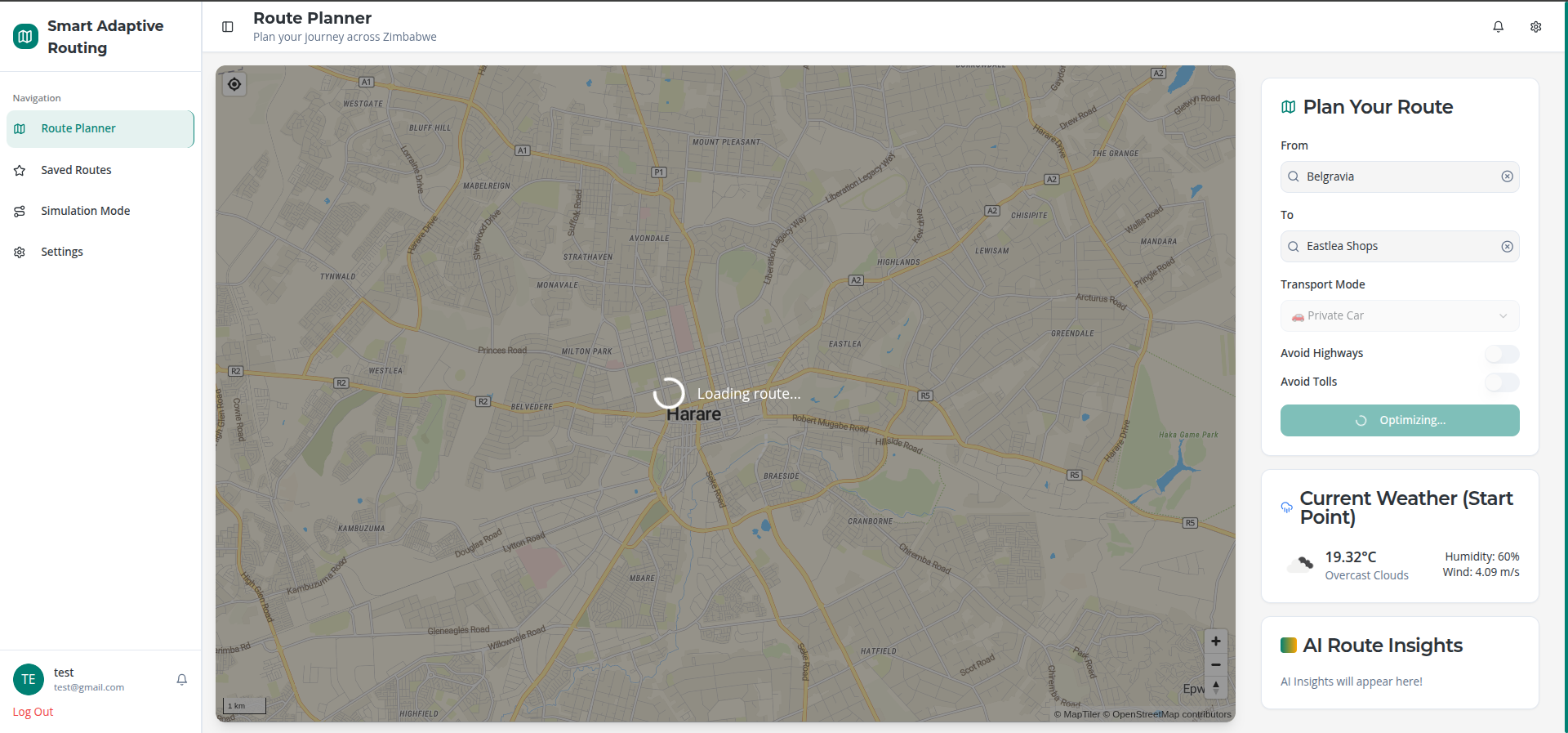Click the 19.32°C temperature value
Screen dimensions: 1568x733
[1350, 556]
